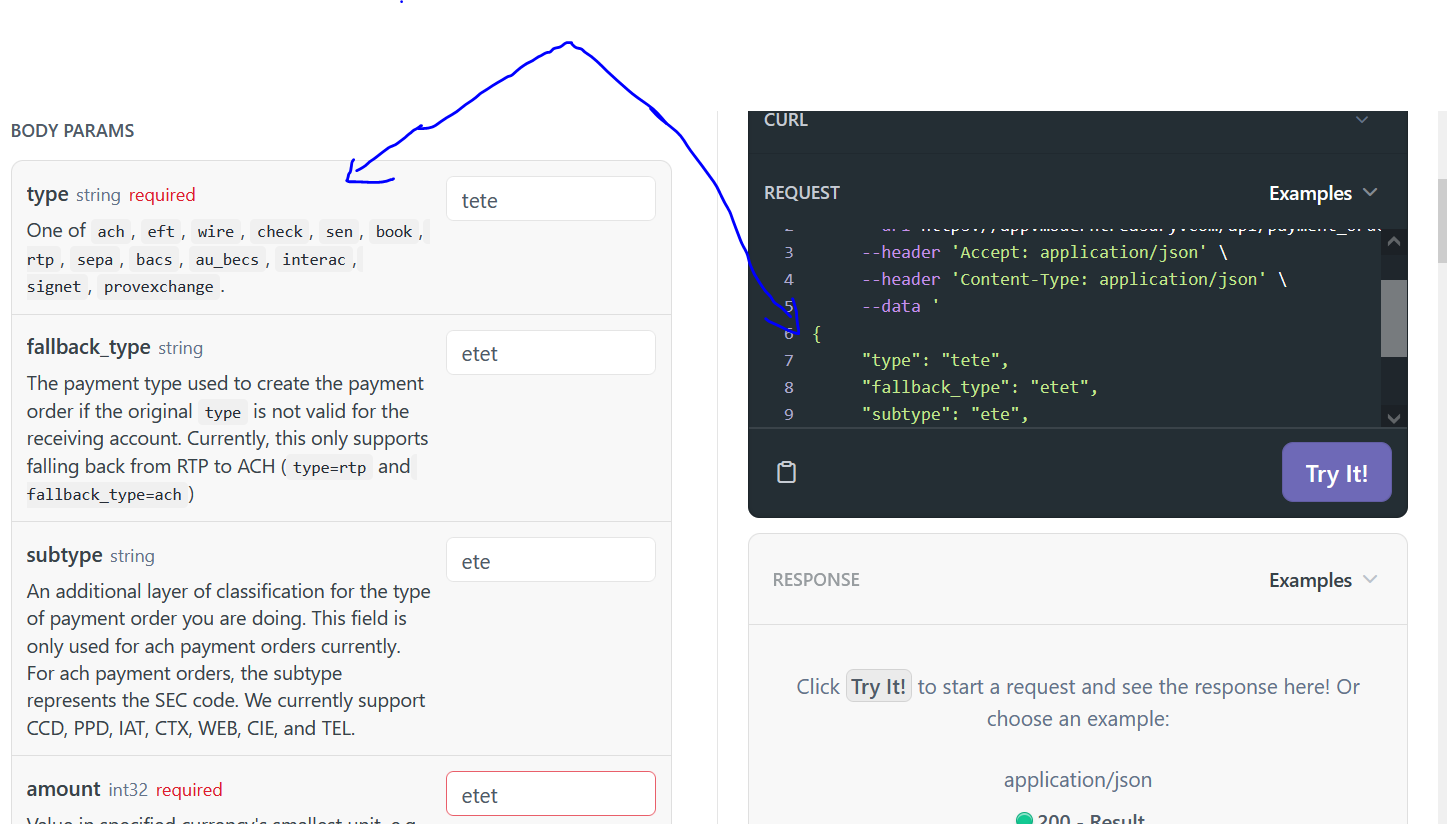
Task: Click the Try It! button
Action: click(x=1336, y=471)
